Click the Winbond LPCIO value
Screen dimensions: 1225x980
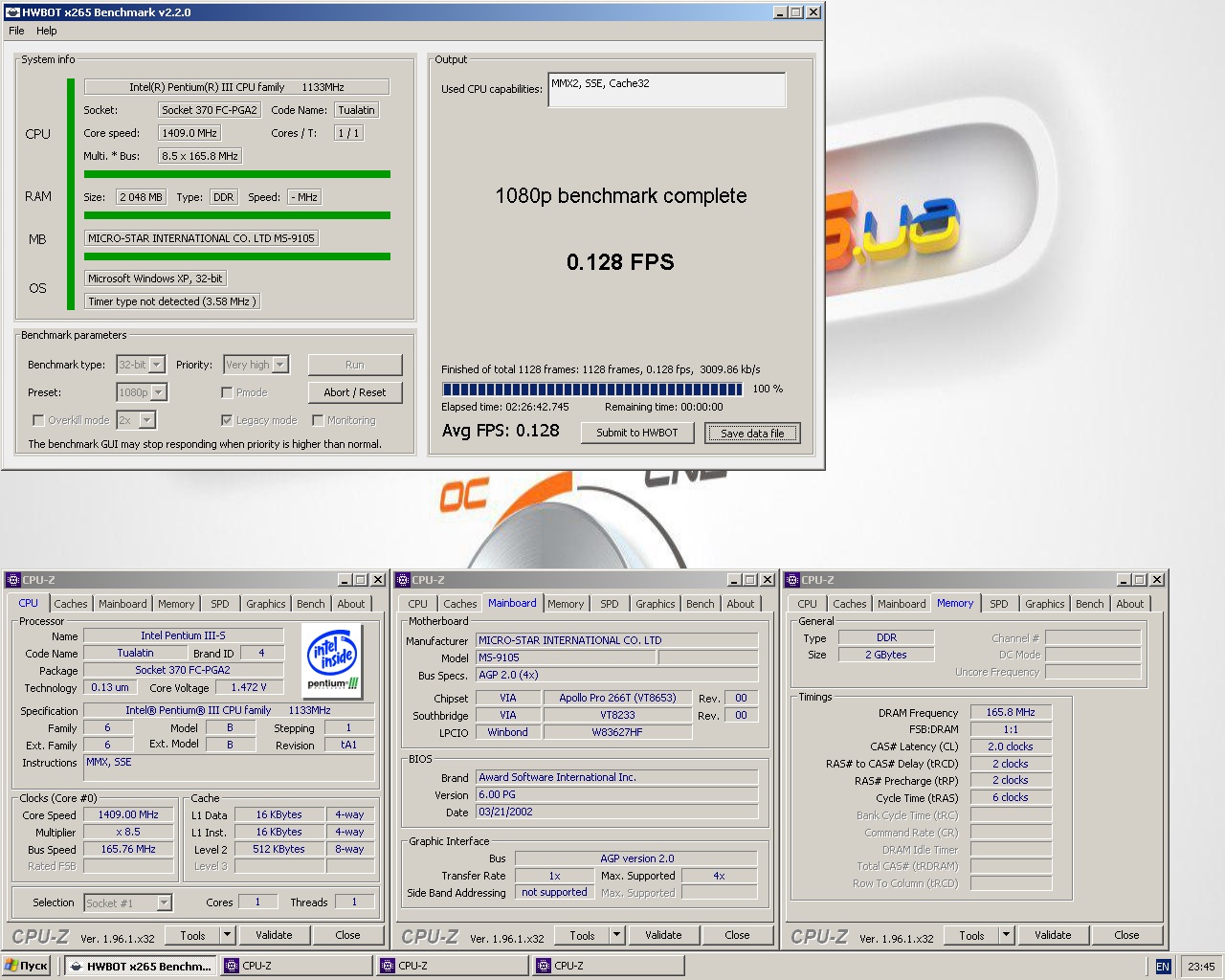tap(507, 732)
